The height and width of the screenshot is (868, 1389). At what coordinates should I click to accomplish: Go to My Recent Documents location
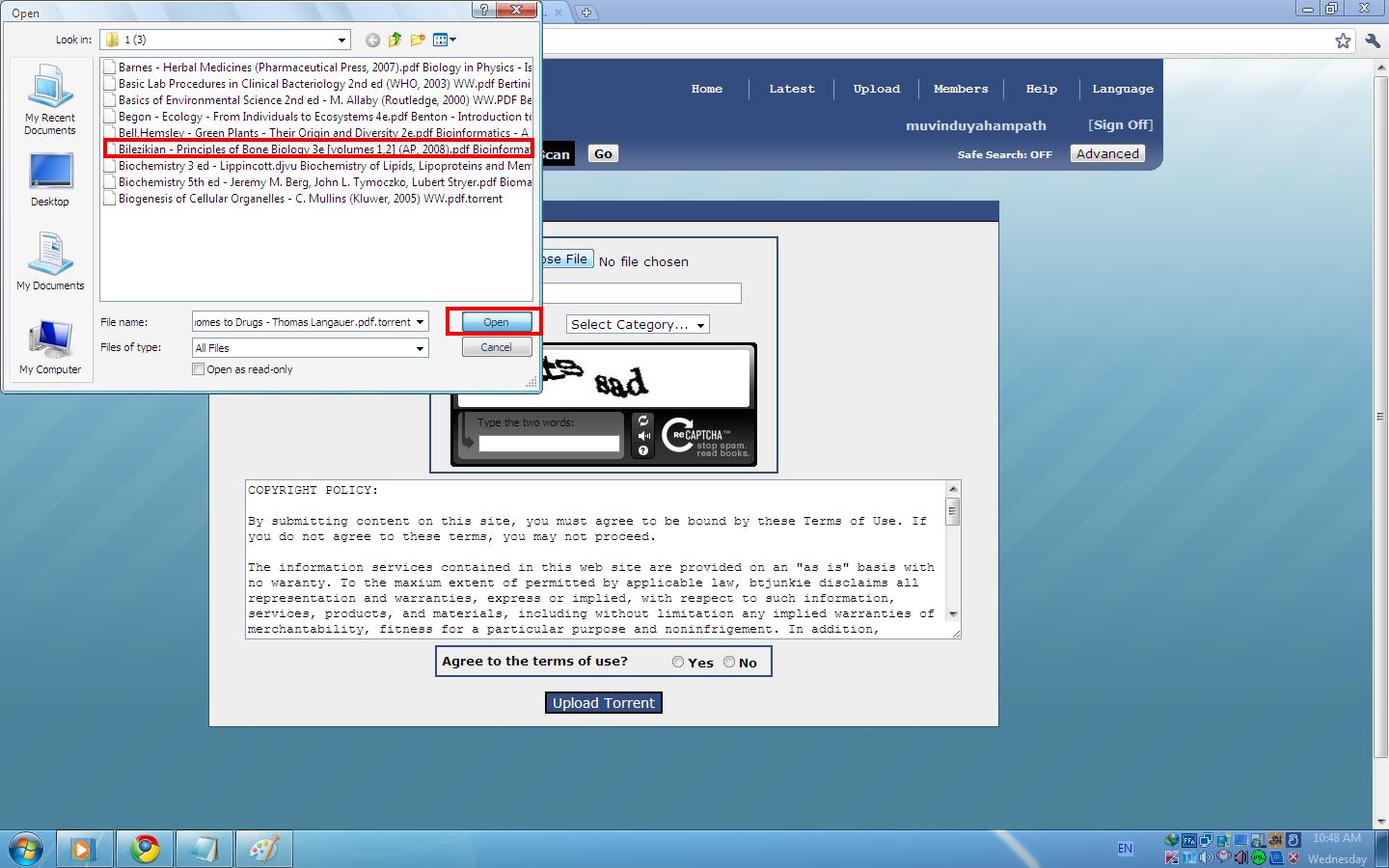[x=50, y=100]
